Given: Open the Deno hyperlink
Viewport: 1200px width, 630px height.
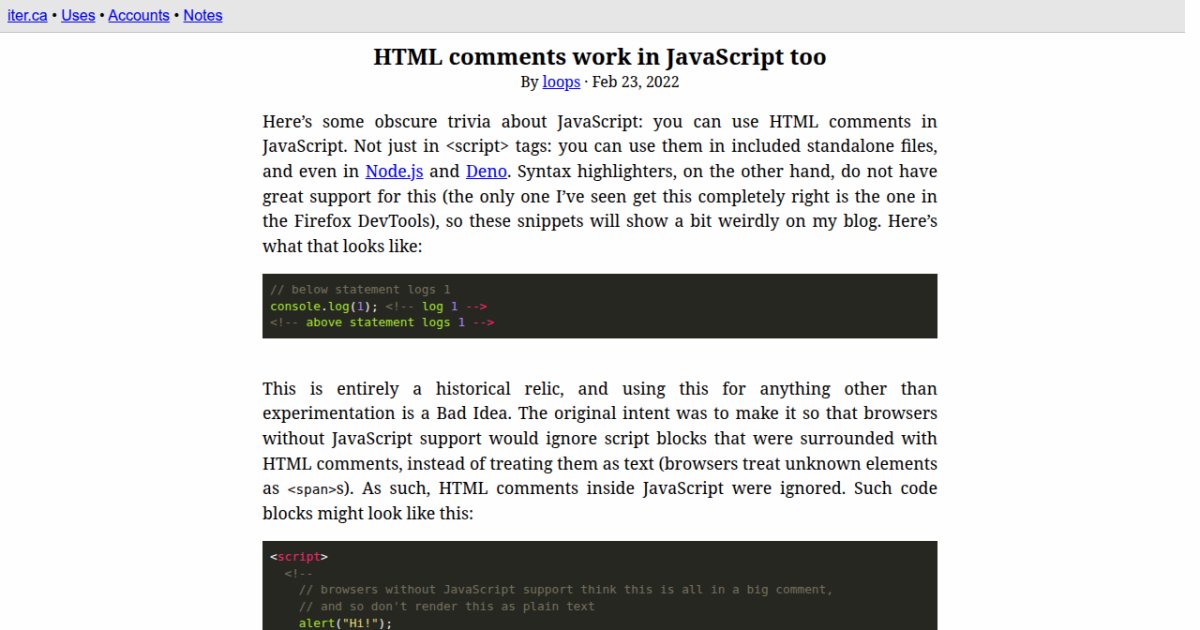Looking at the screenshot, I should [486, 171].
